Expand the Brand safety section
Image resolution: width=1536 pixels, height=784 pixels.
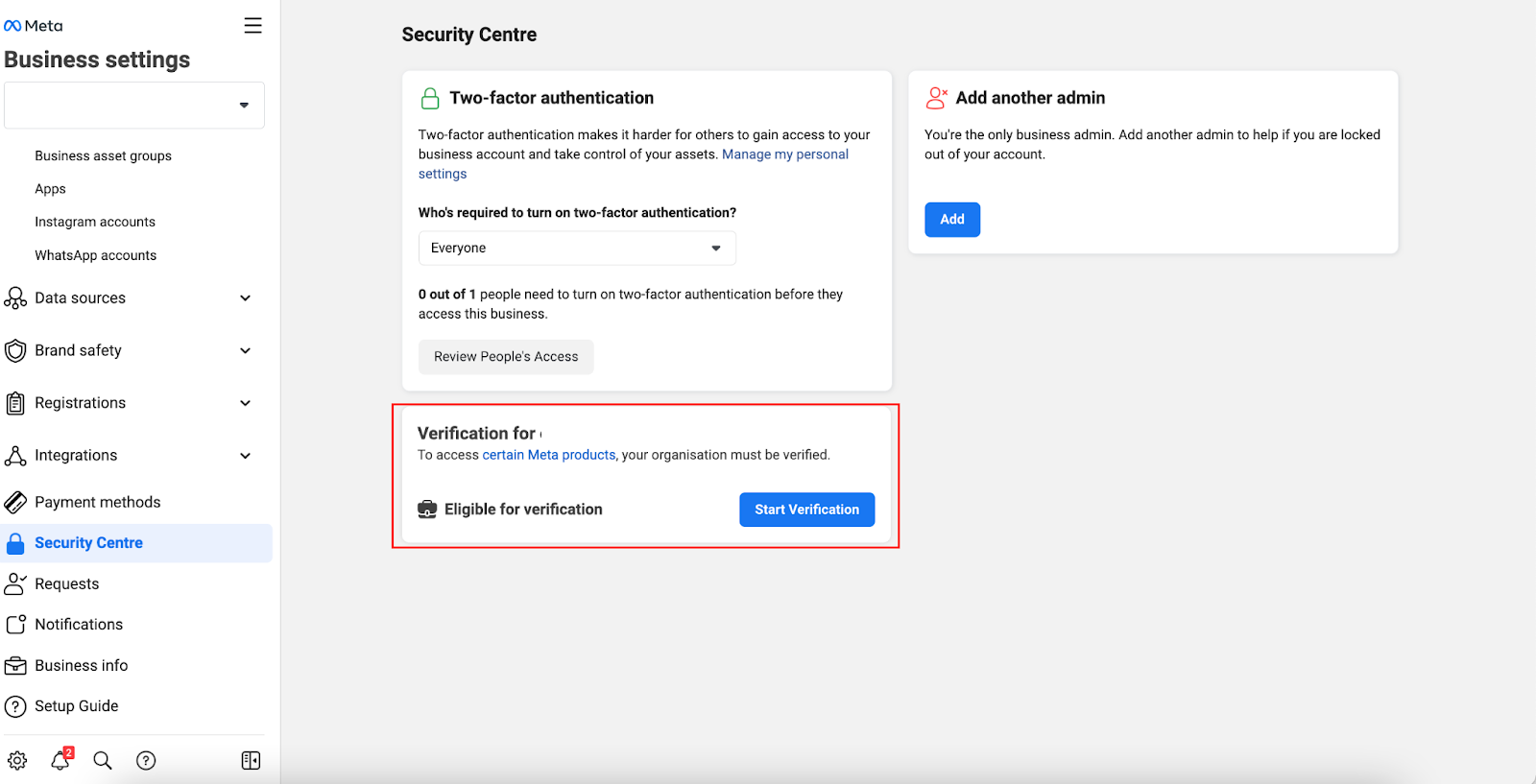pos(245,351)
